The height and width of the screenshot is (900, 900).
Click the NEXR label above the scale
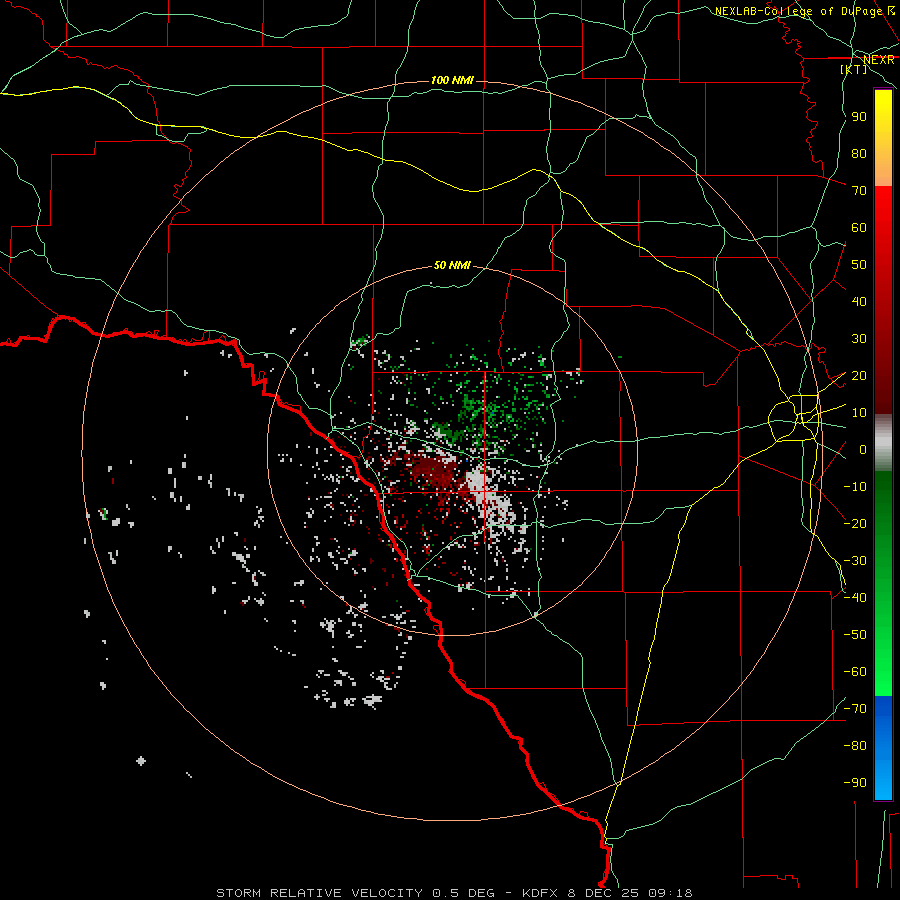coord(879,60)
